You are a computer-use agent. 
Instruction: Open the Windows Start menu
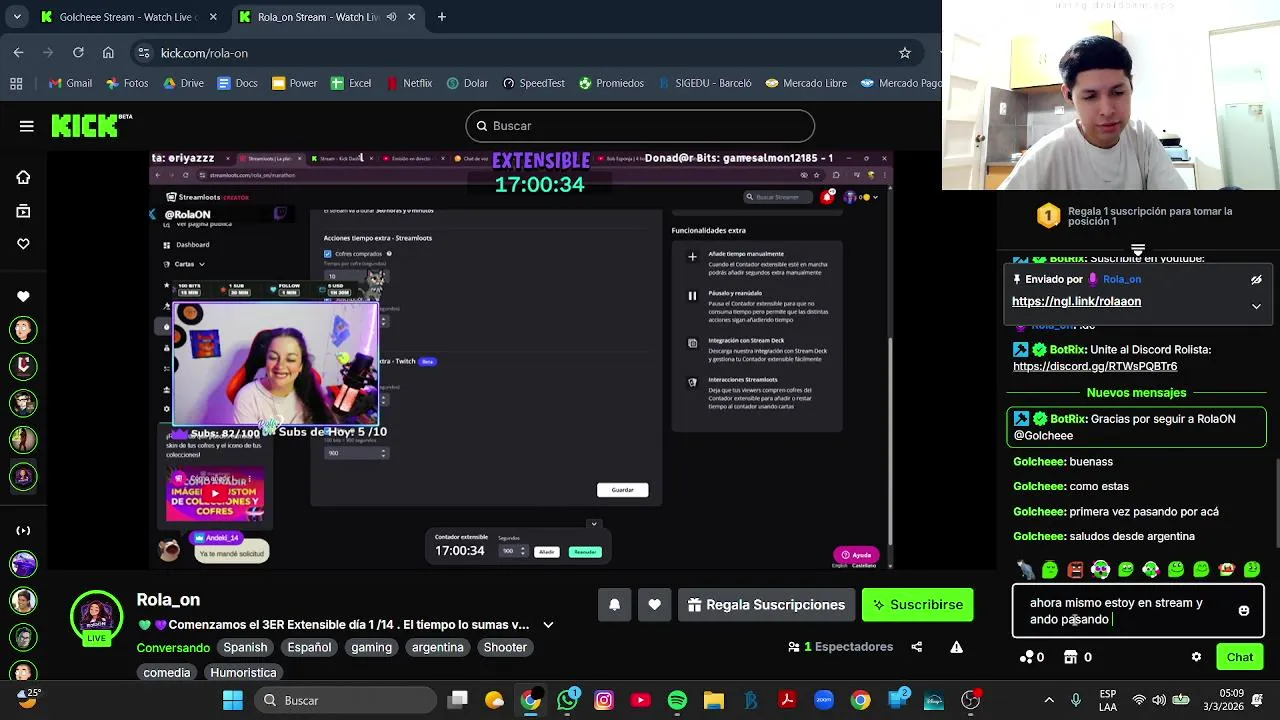tap(233, 700)
